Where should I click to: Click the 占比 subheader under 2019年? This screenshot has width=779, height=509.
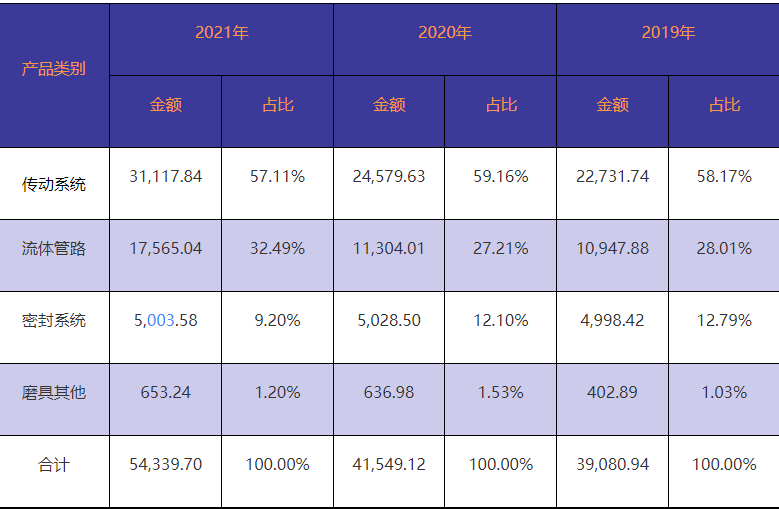coord(724,105)
